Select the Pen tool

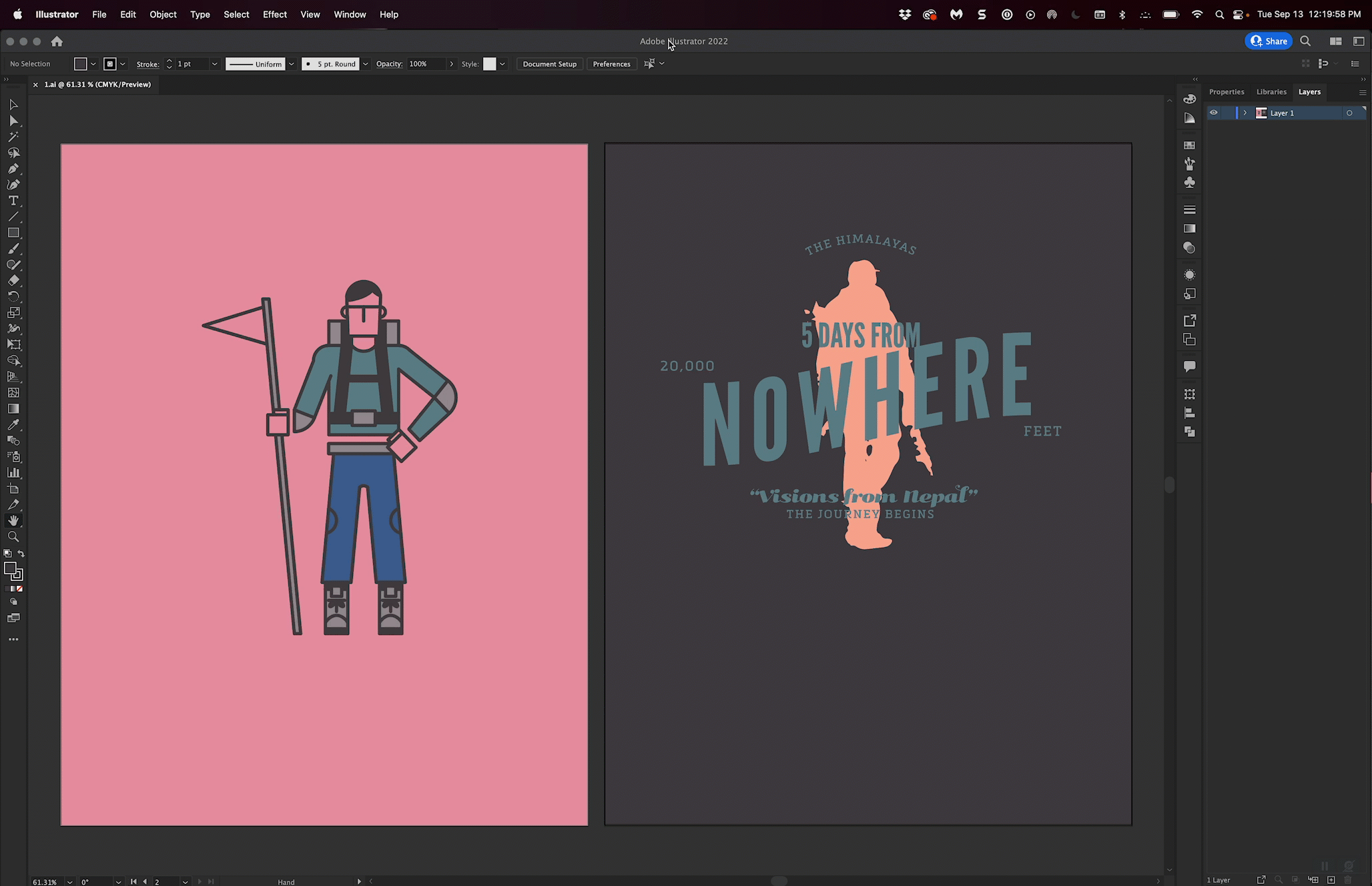tap(13, 169)
